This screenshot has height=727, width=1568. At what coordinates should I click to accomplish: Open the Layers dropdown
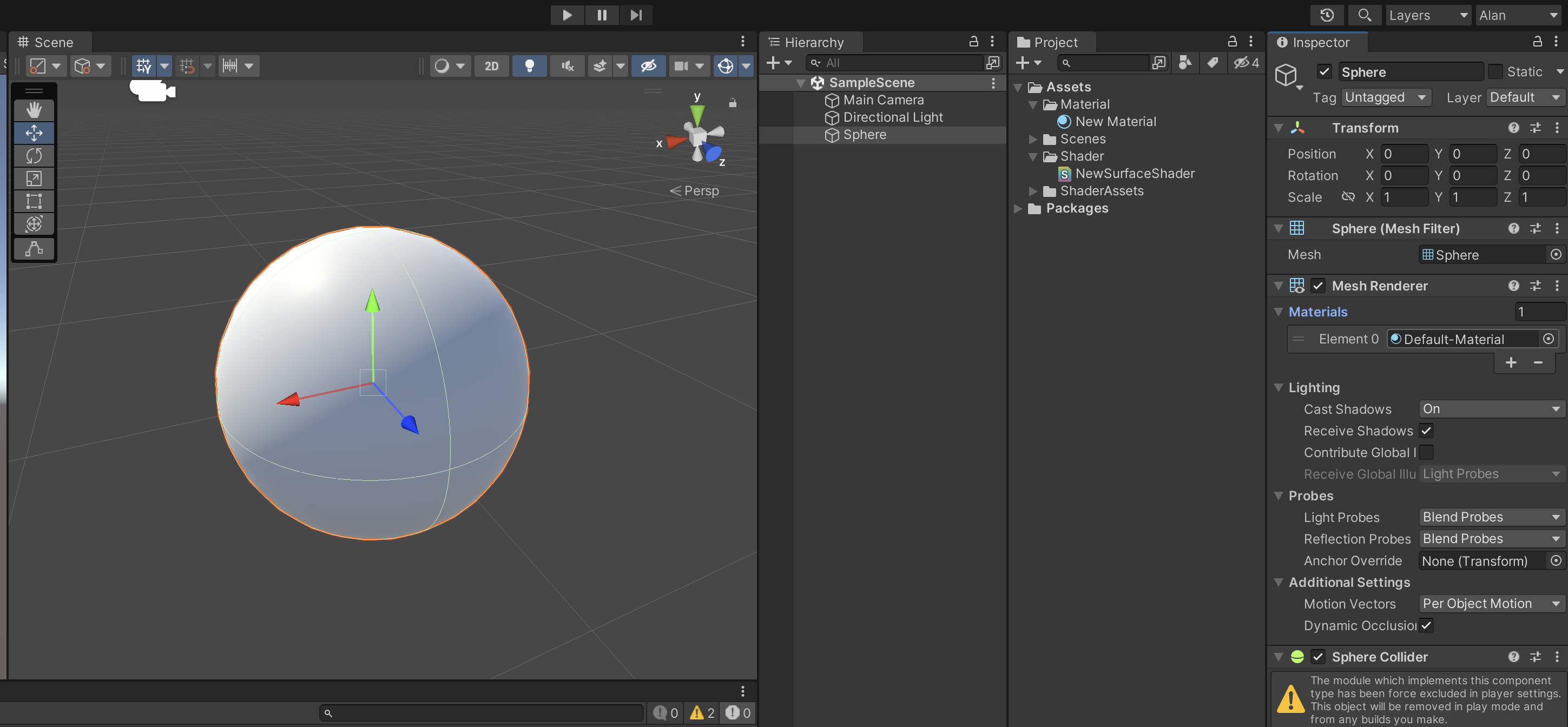coord(1427,15)
